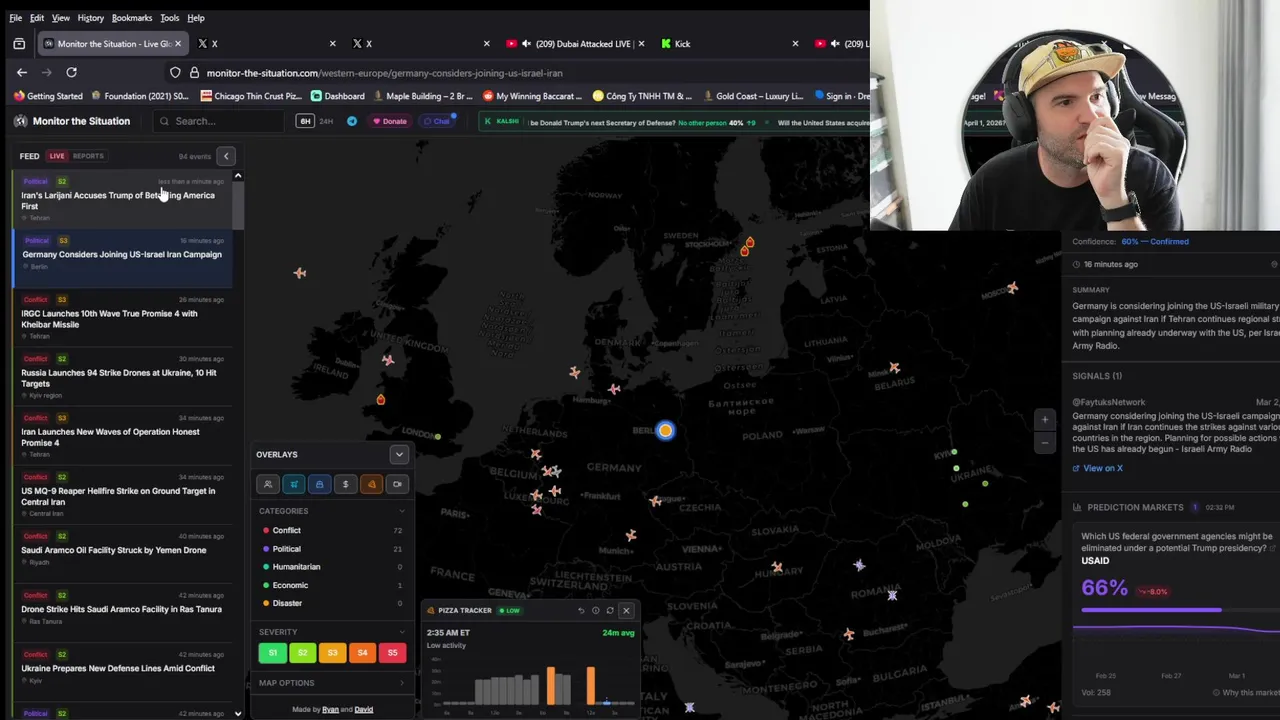Open Ryan credit link
1280x720 pixels.
click(x=330, y=710)
